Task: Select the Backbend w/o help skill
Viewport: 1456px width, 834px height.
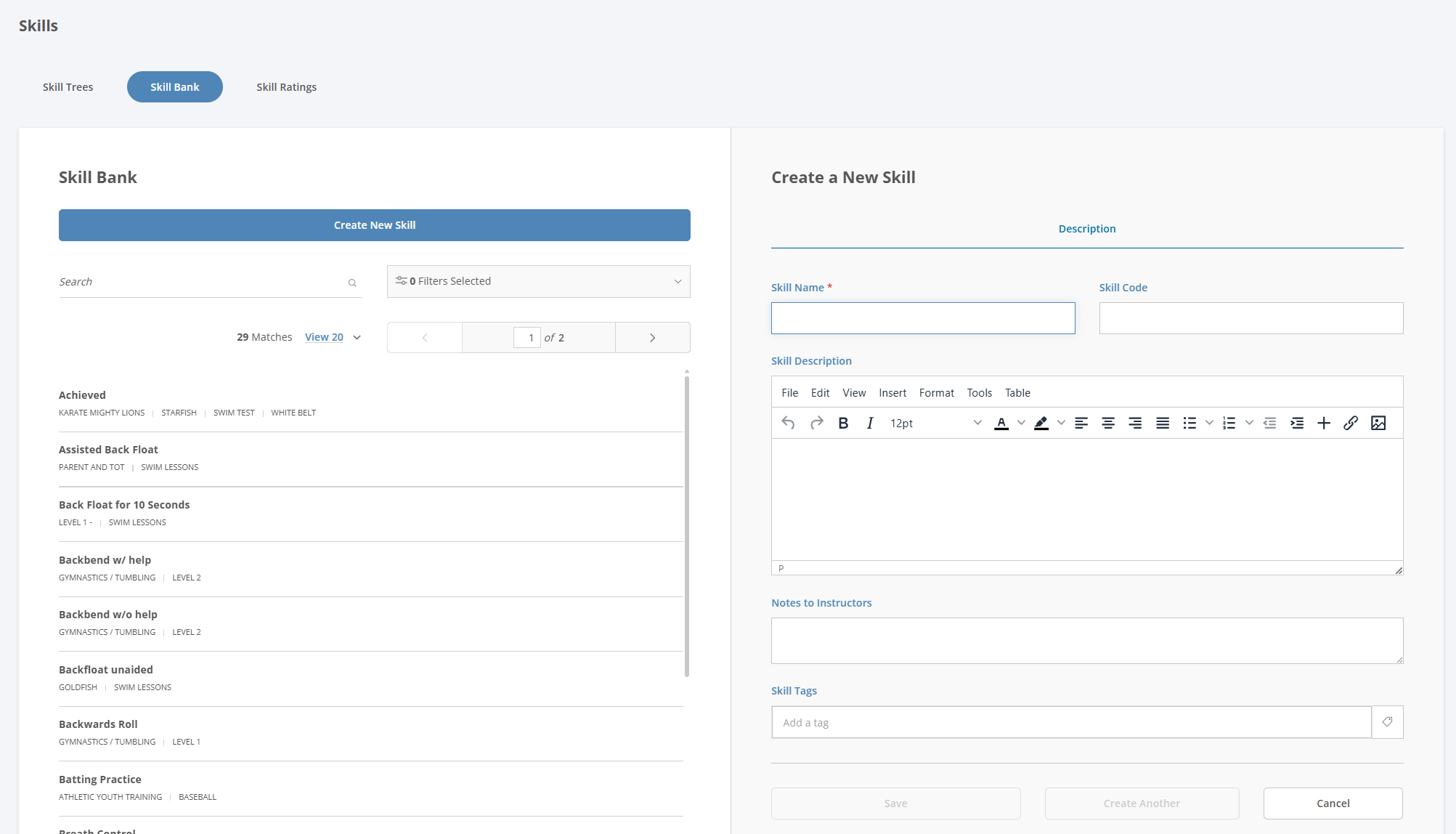Action: coord(371,624)
